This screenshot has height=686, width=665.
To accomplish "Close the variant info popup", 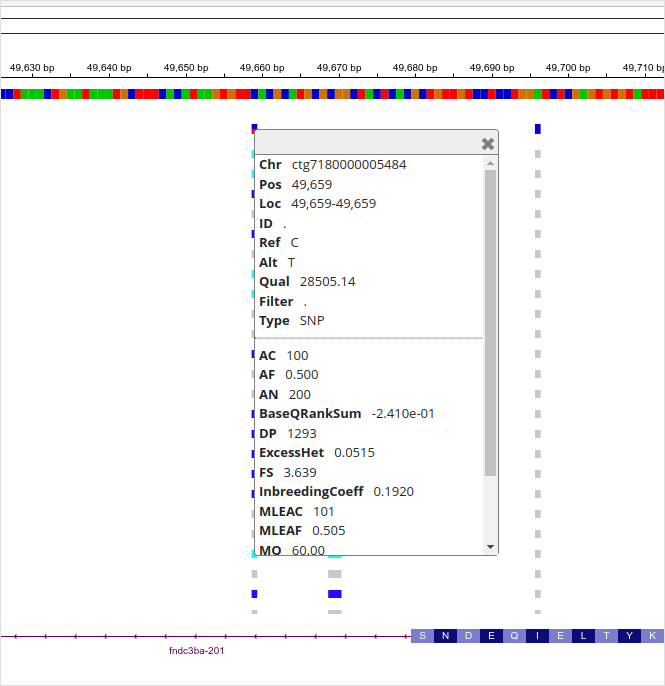I will coord(488,144).
